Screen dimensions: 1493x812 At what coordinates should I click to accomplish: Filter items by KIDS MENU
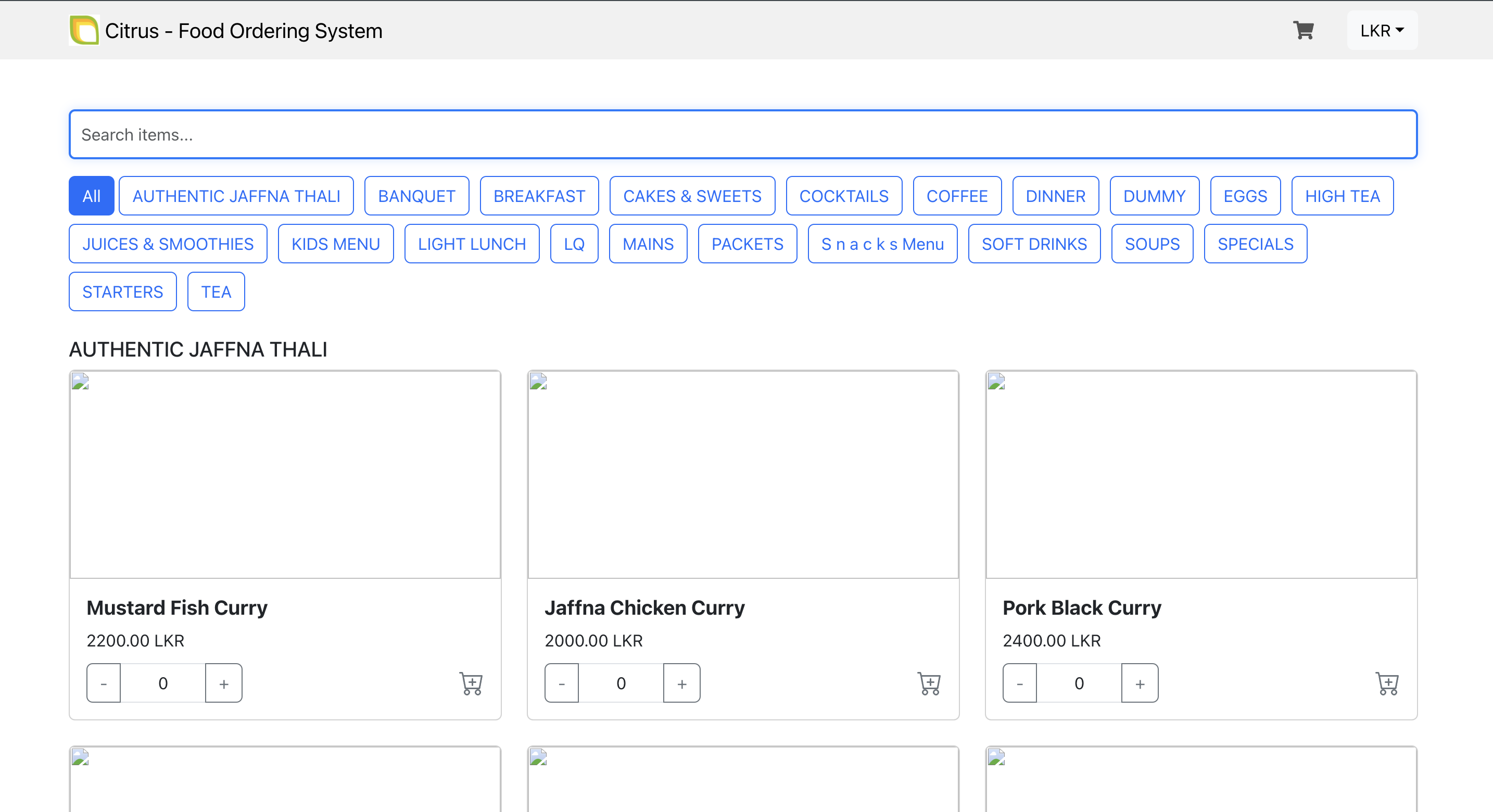click(x=336, y=244)
